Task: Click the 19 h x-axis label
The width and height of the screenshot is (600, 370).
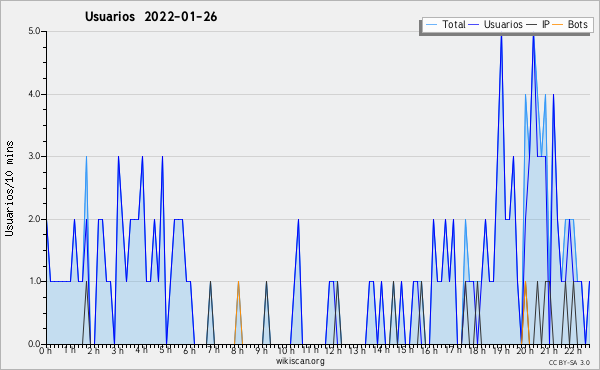Action: (x=501, y=350)
